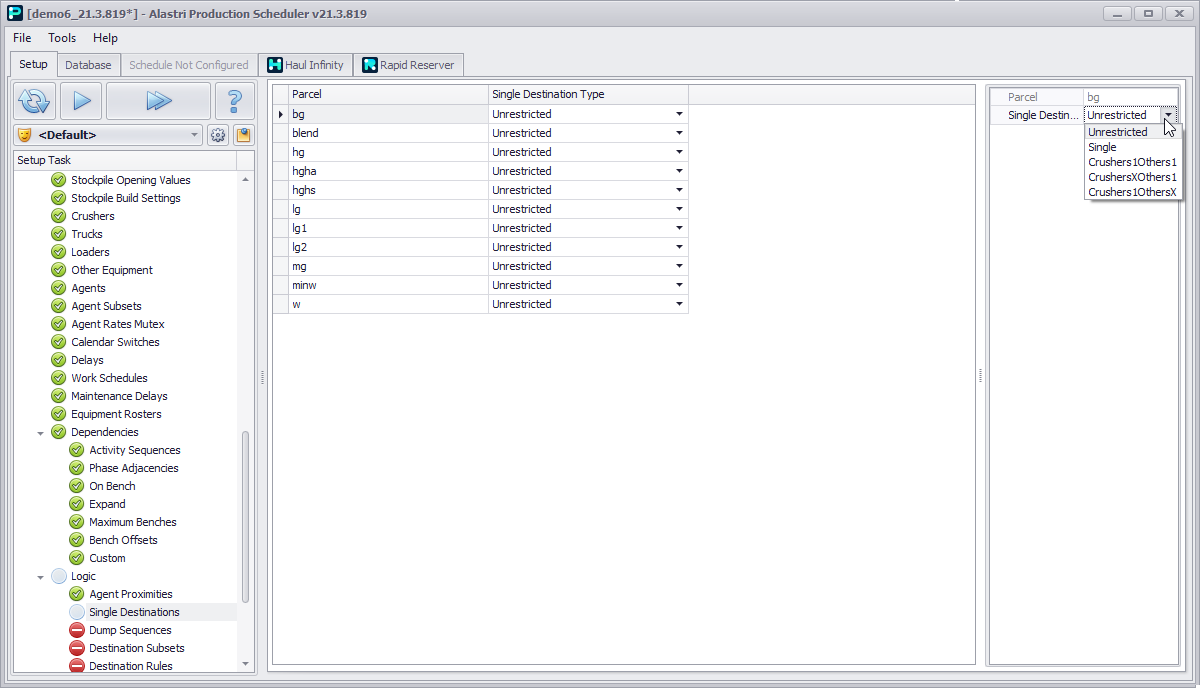
Task: Open destination type dropdown for bg row
Action: [x=680, y=114]
